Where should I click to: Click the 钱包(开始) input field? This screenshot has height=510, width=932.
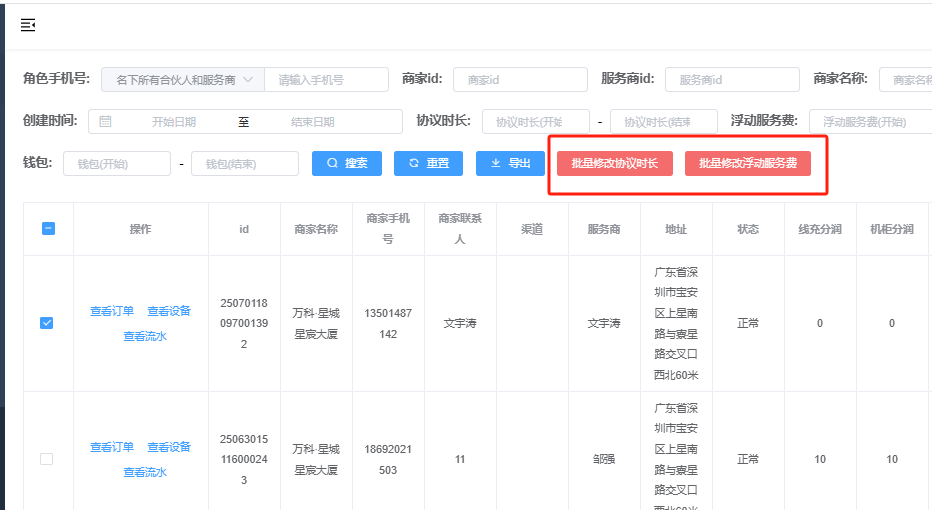(x=116, y=164)
